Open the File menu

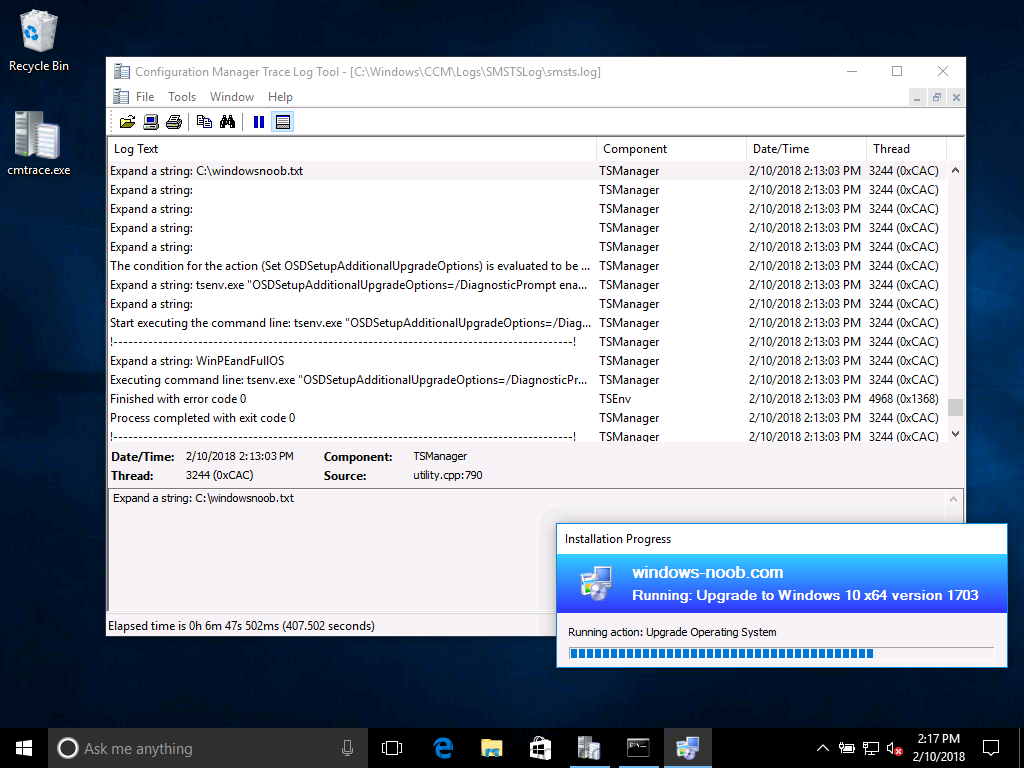(x=145, y=97)
